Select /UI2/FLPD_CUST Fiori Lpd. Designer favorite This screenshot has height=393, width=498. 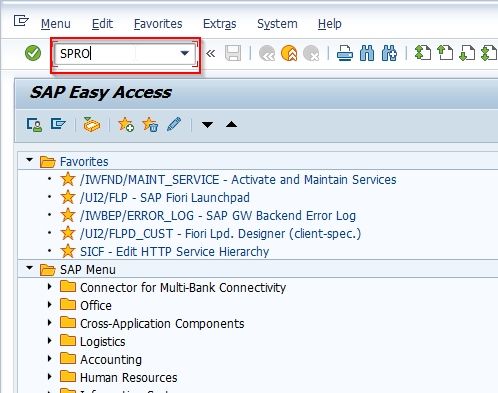coord(220,234)
